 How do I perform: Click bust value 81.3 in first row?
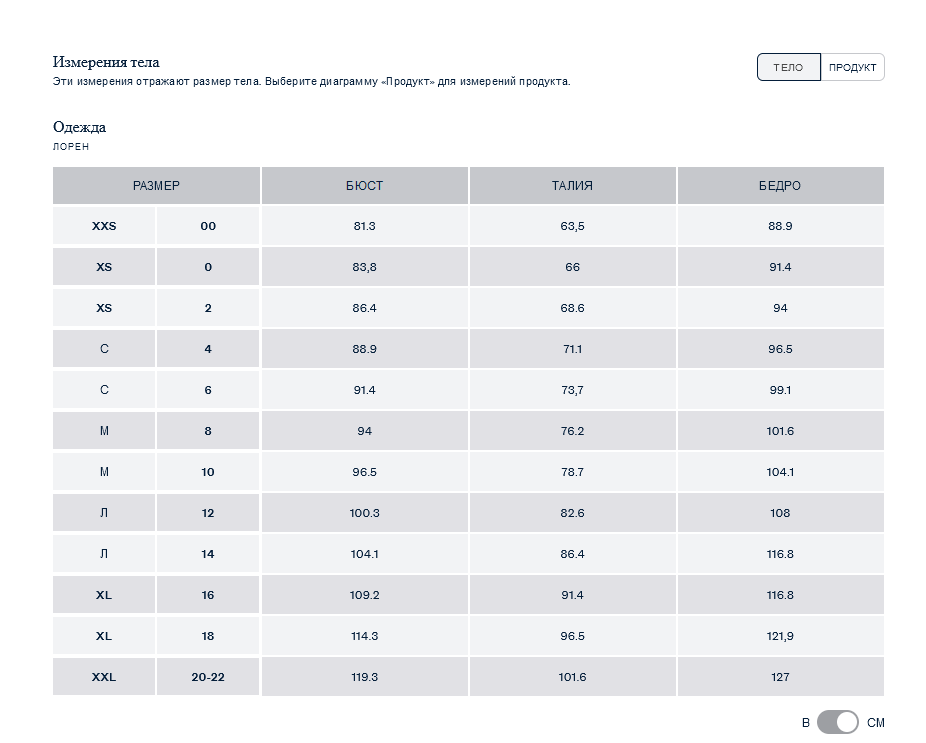point(364,226)
